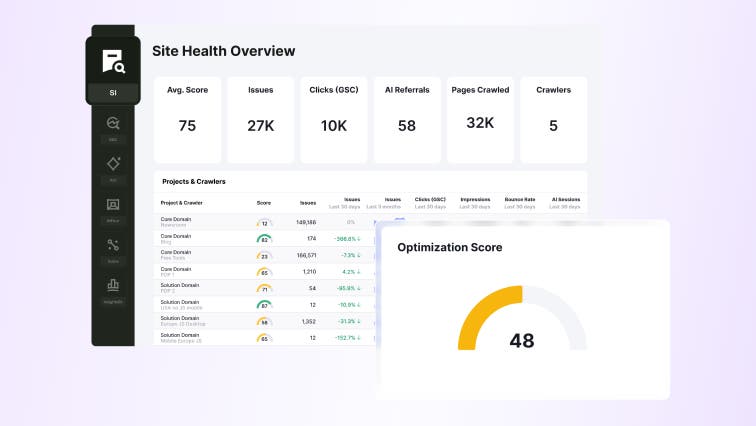Screen dimensions: 756x426
Task: Open the framed portrait sidebar icon
Action: [113, 204]
